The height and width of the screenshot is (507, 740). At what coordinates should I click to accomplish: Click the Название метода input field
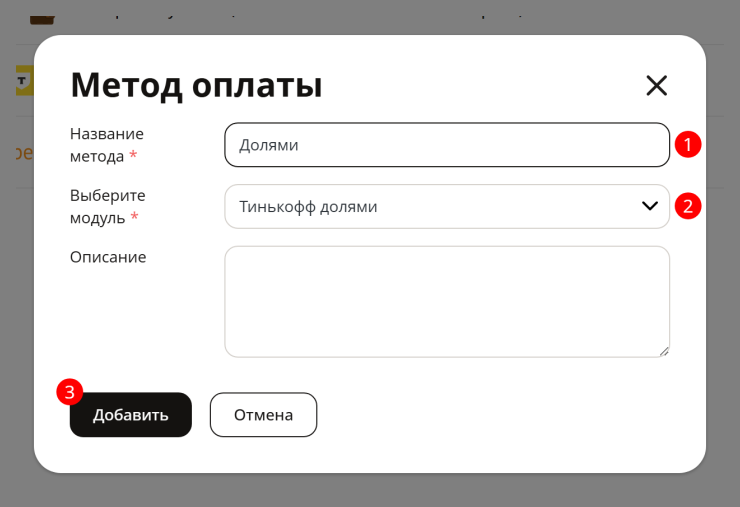(447, 145)
